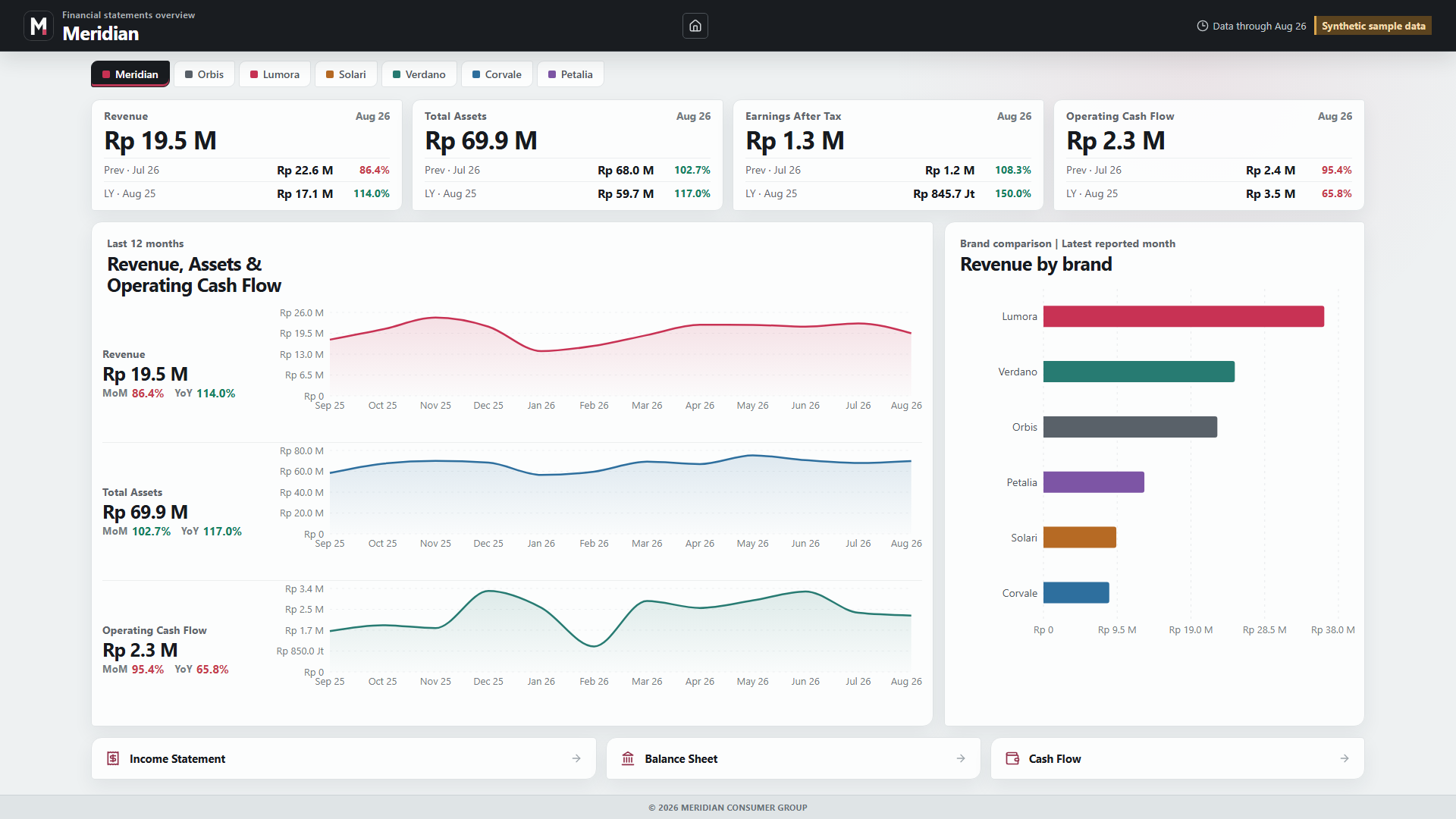Click the Rp 26.0 M revenue axis label
Screen dimensions: 1456x819
[302, 313]
